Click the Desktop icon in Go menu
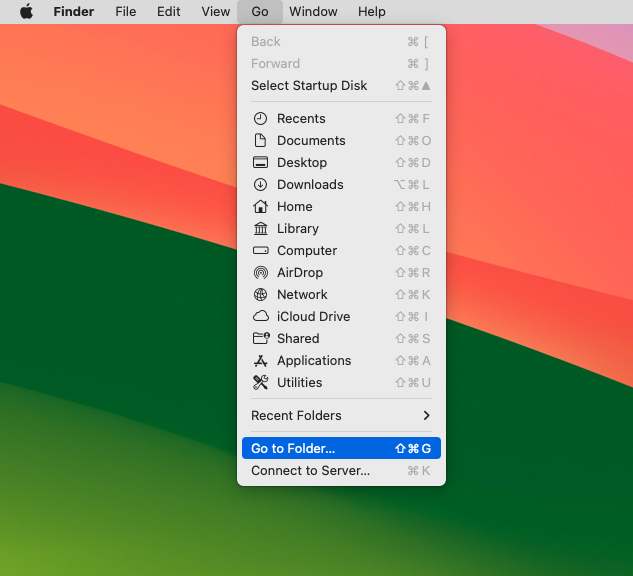The image size is (633, 576). (260, 163)
